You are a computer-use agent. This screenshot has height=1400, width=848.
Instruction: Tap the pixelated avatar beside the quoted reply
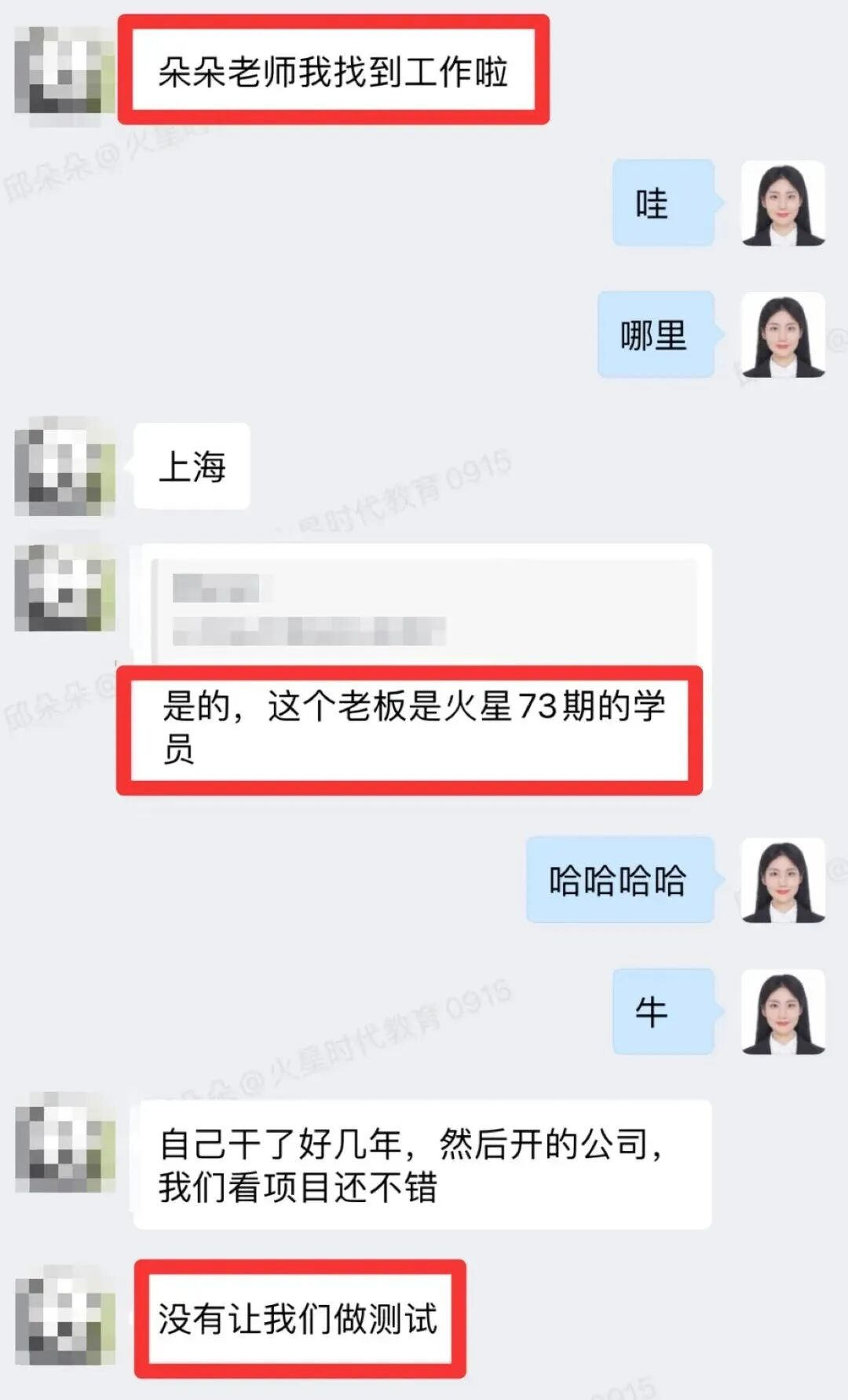click(64, 587)
